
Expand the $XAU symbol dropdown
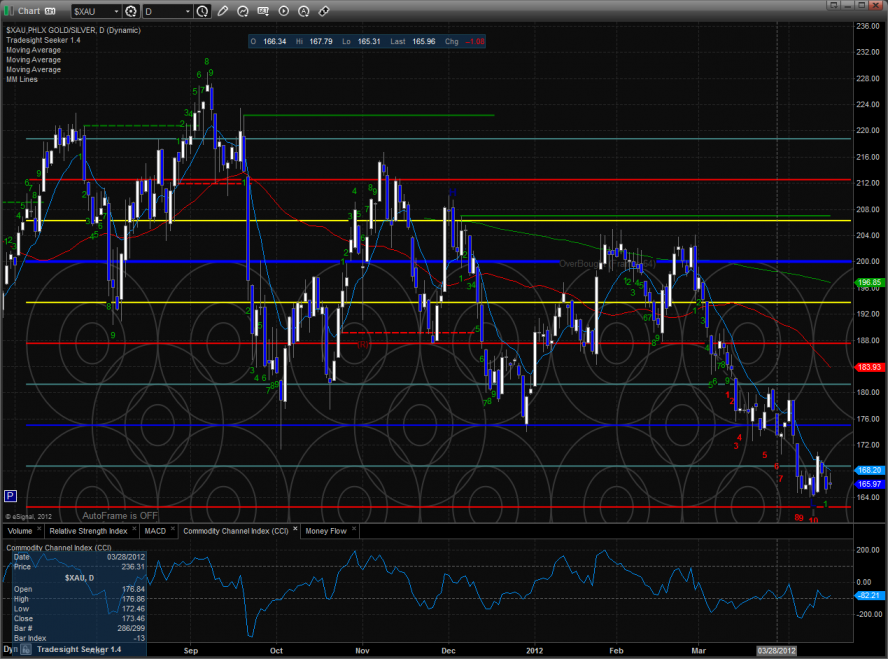pyautogui.click(x=116, y=11)
